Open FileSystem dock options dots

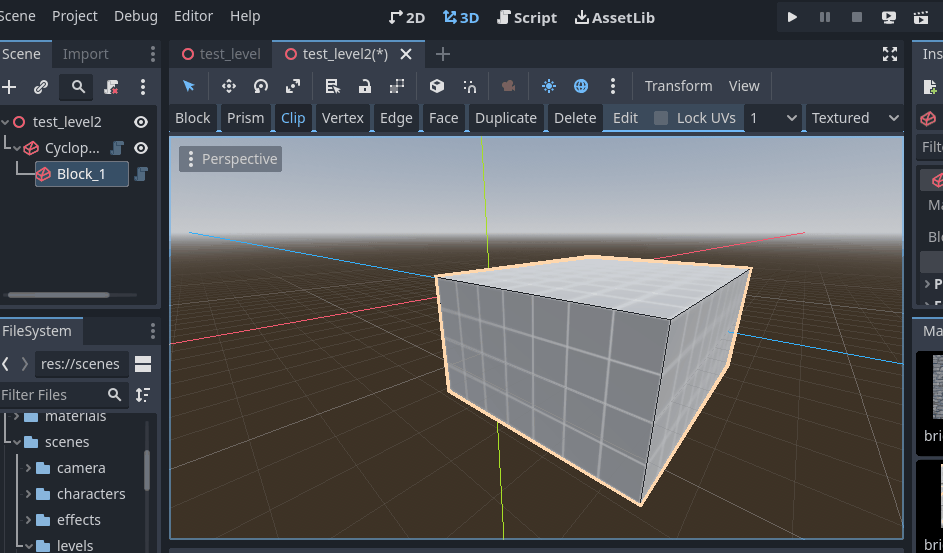point(153,331)
